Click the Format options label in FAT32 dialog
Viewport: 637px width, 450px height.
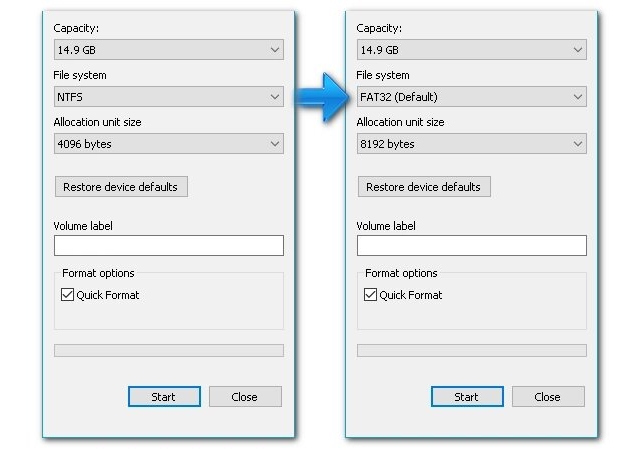401,273
